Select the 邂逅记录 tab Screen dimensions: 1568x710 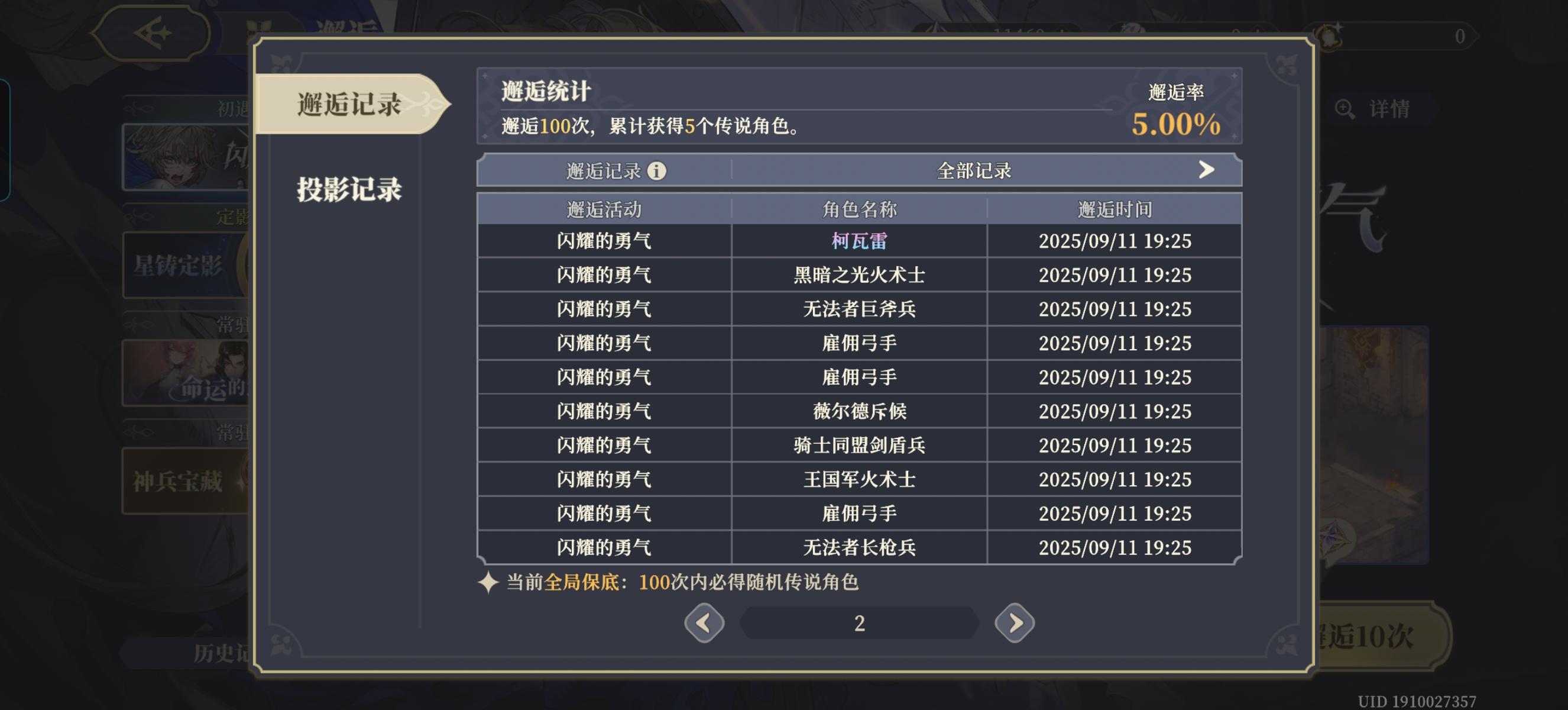coord(349,104)
